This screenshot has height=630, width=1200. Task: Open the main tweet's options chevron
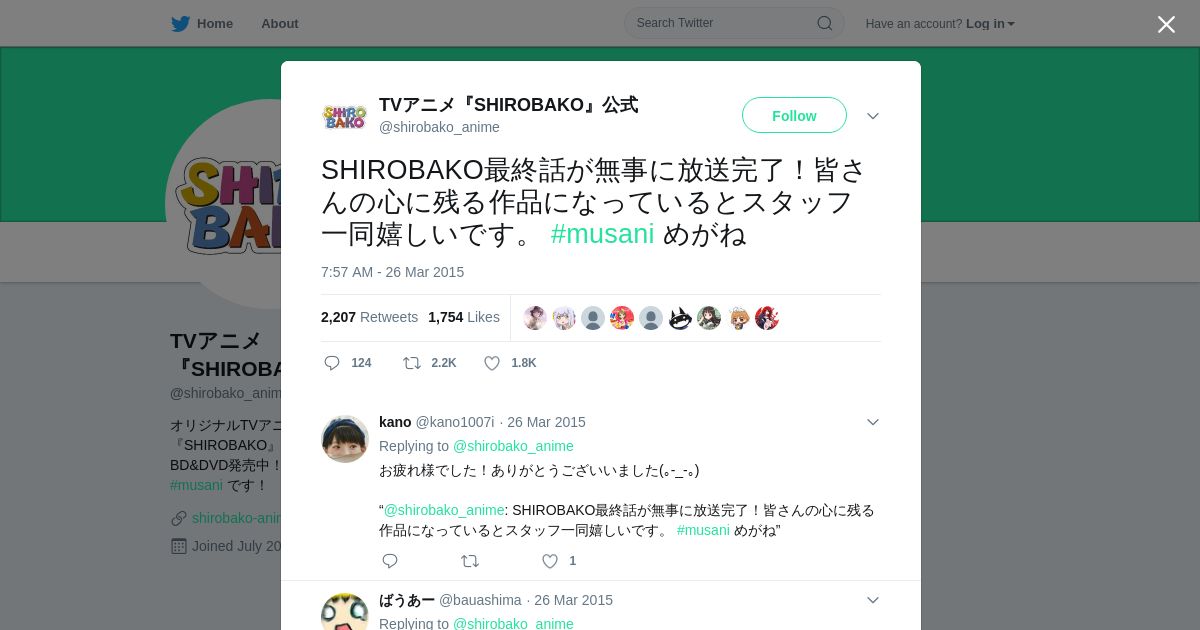point(873,116)
